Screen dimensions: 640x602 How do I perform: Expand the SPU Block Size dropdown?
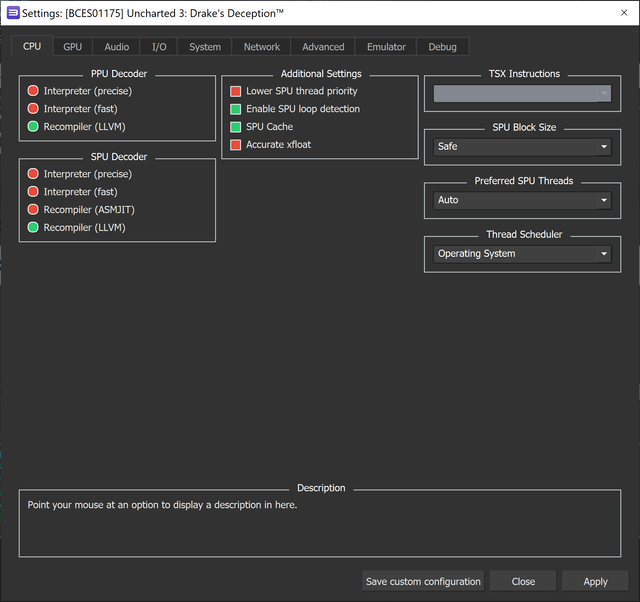[522, 147]
